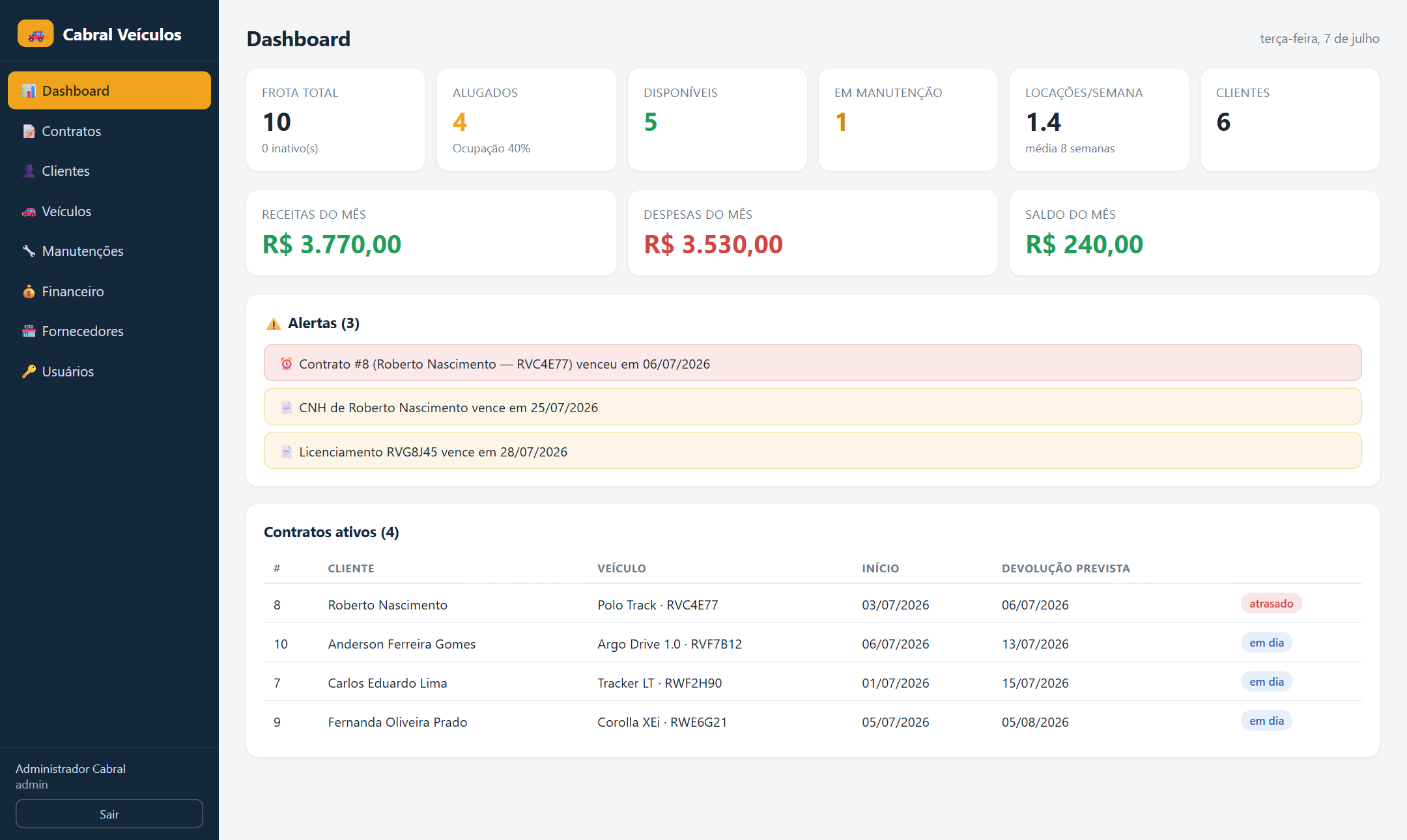The image size is (1407, 840).
Task: Click "Administrador Cabral" user name
Action: point(70,768)
